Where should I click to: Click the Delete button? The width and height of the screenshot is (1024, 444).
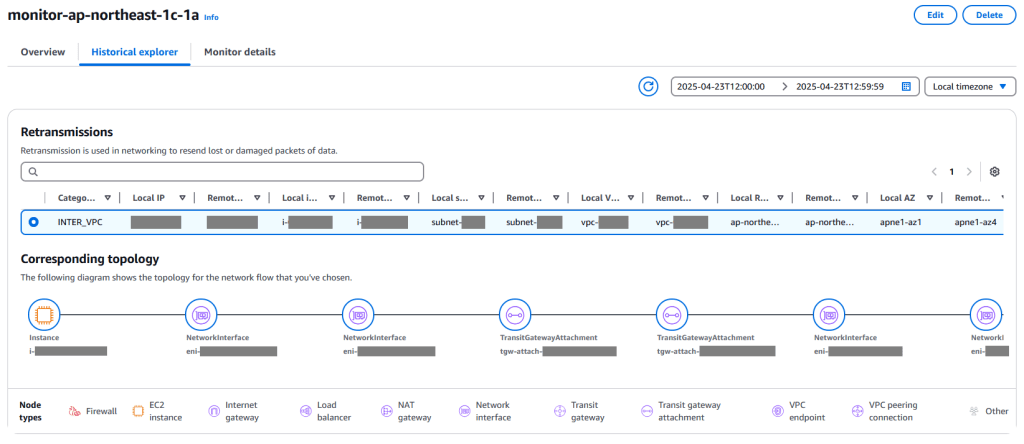(988, 15)
